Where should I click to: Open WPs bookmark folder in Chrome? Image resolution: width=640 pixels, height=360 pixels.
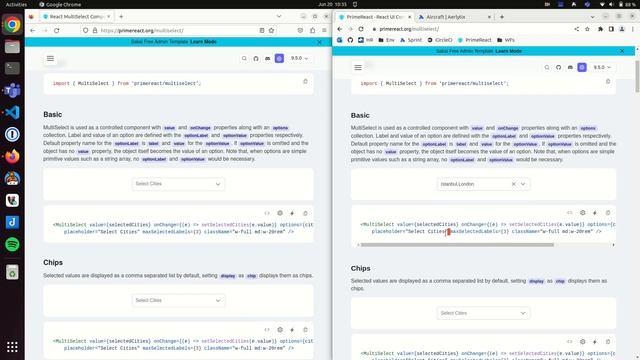point(506,40)
